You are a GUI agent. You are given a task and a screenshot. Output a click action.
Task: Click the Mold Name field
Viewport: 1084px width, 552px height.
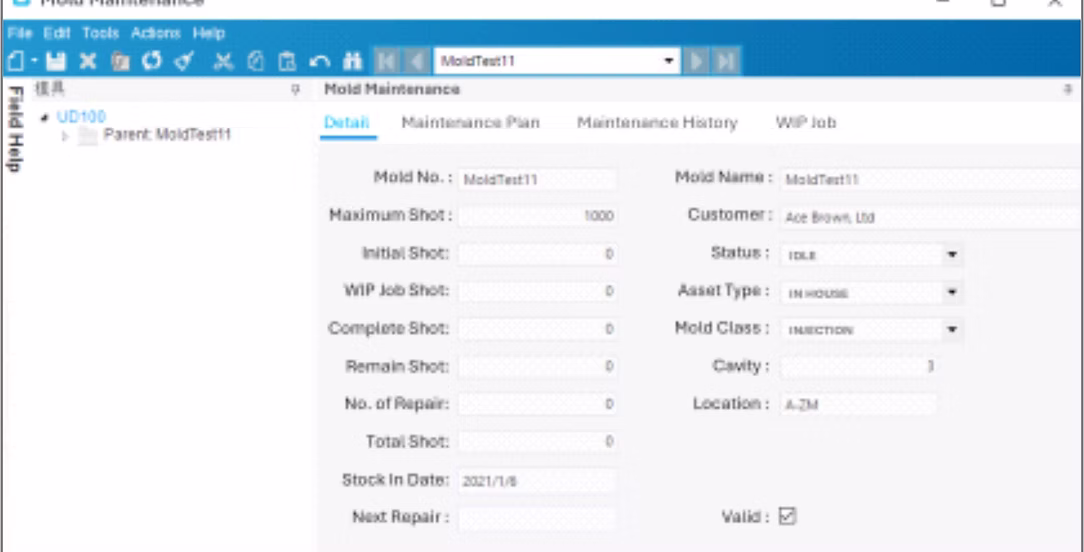click(x=931, y=180)
